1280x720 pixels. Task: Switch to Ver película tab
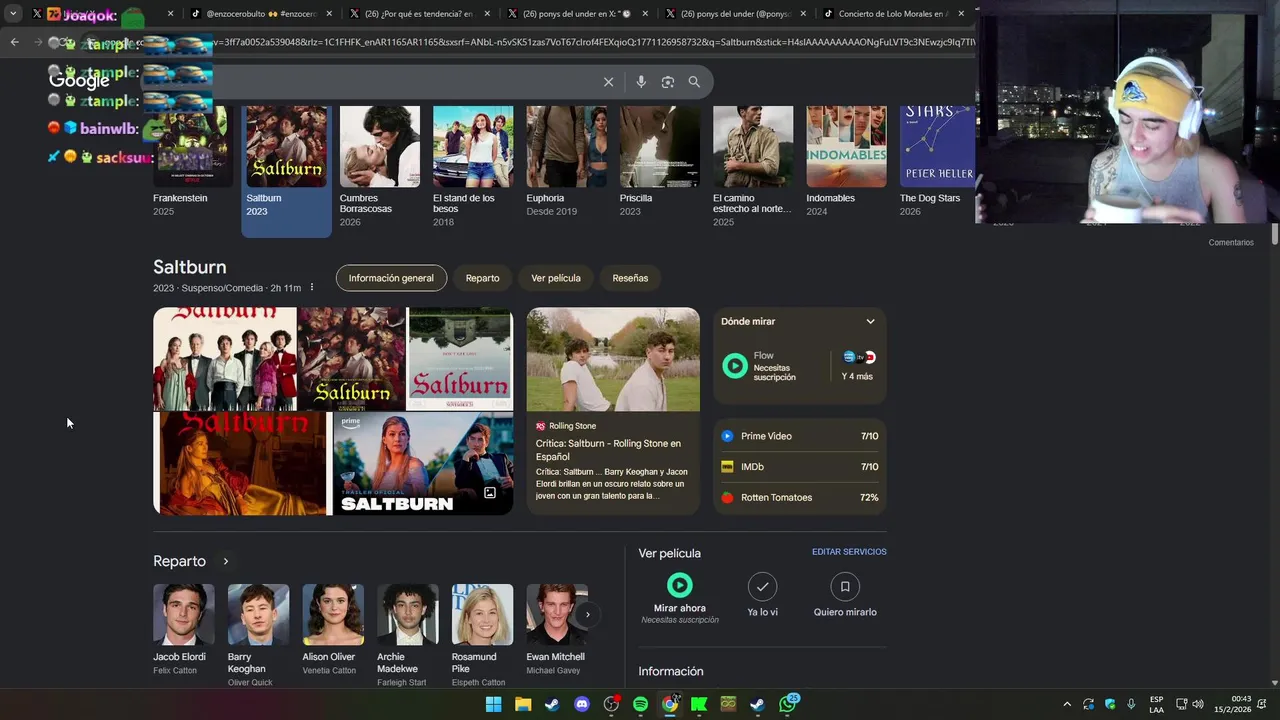[x=556, y=278]
